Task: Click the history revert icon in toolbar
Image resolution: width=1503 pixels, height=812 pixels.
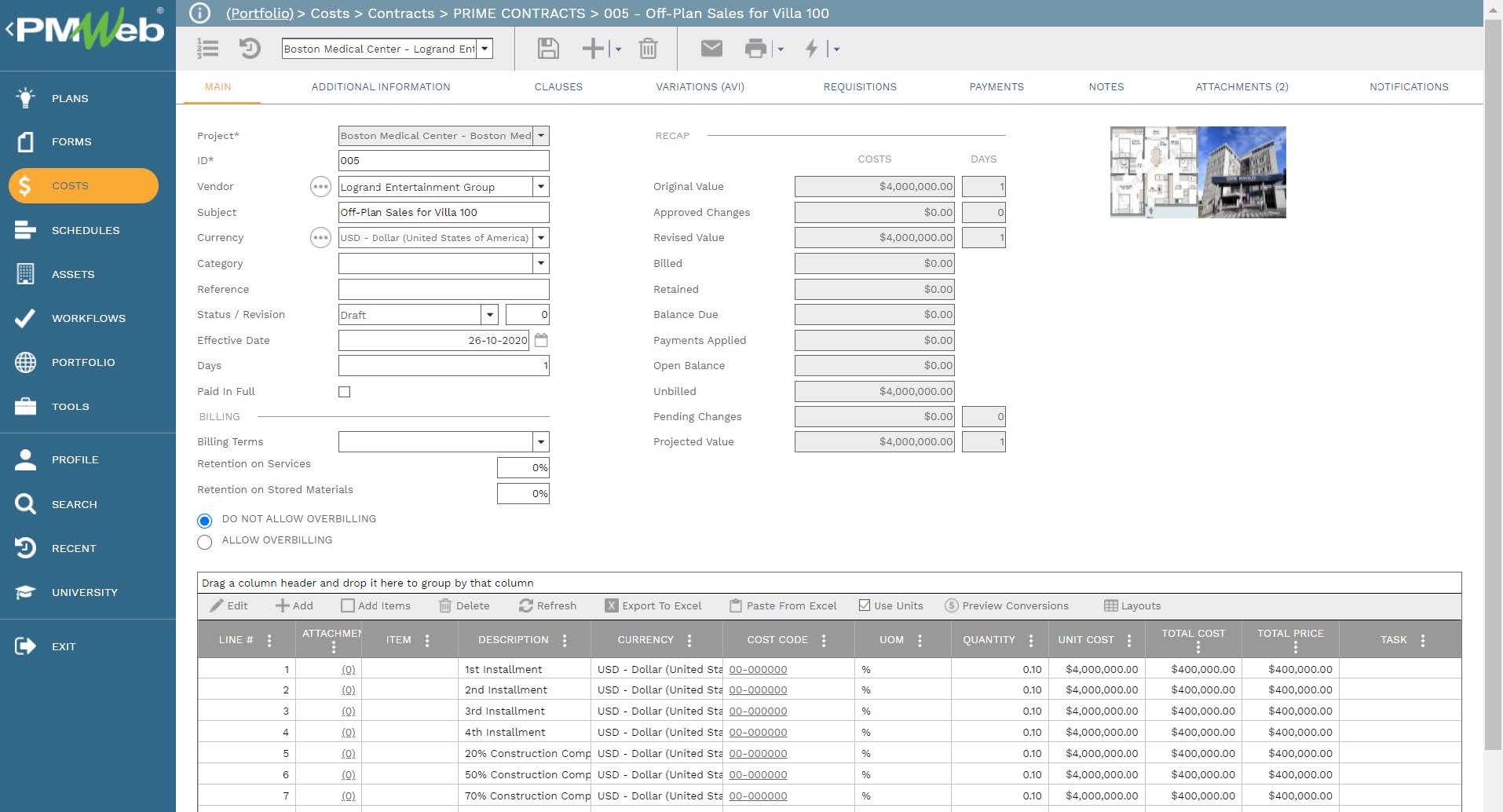Action: (x=250, y=49)
